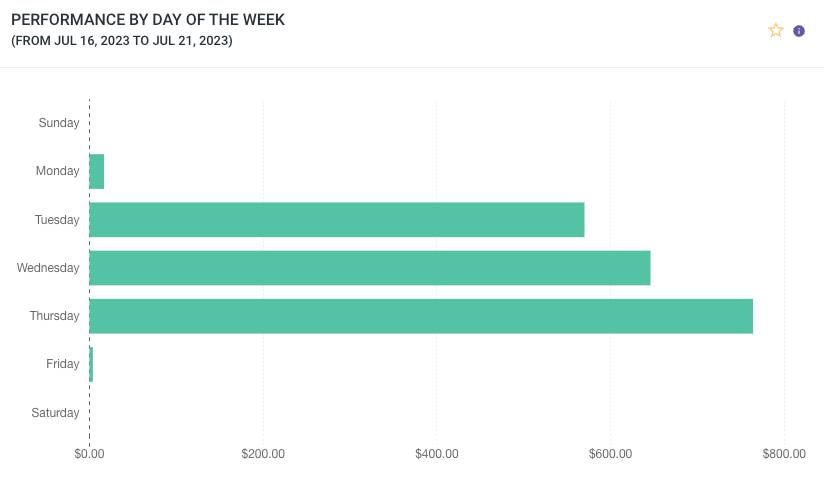This screenshot has width=824, height=481.
Task: Click the Friday axis label
Action: 63,364
